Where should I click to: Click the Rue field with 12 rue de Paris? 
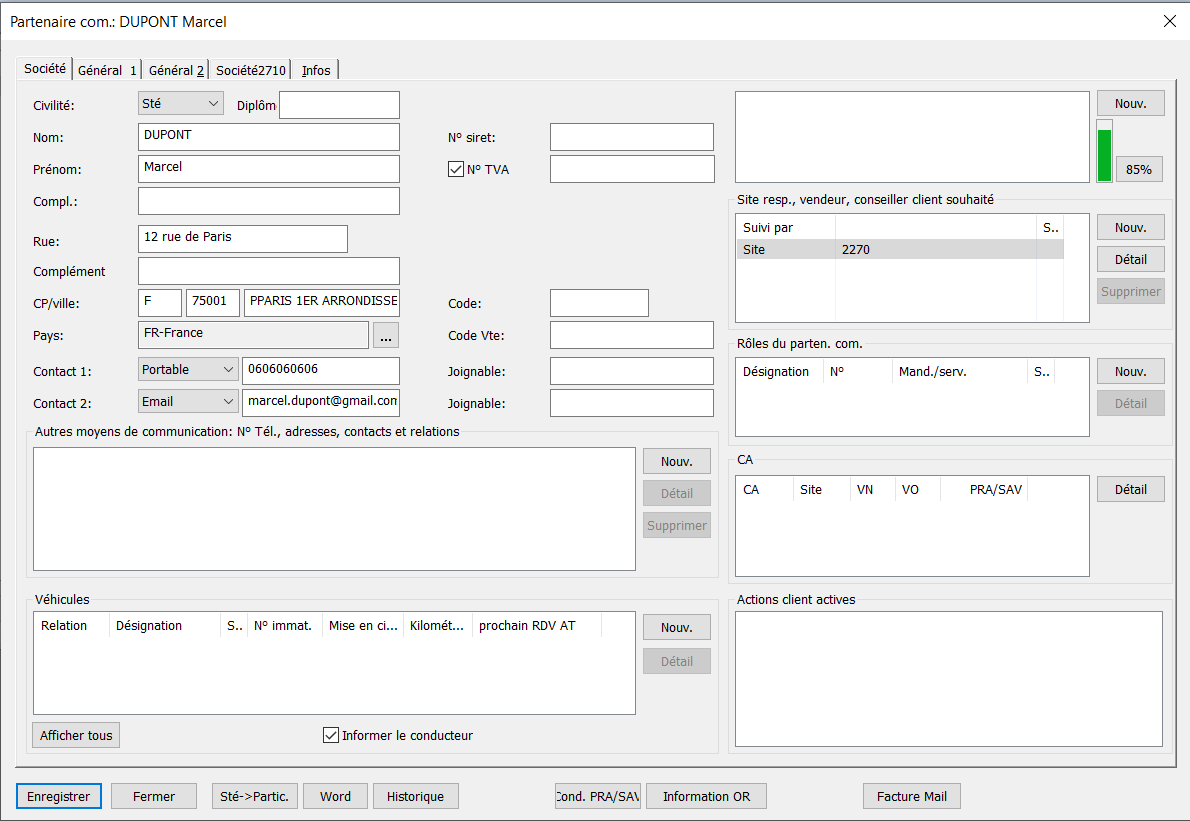pyautogui.click(x=243, y=238)
